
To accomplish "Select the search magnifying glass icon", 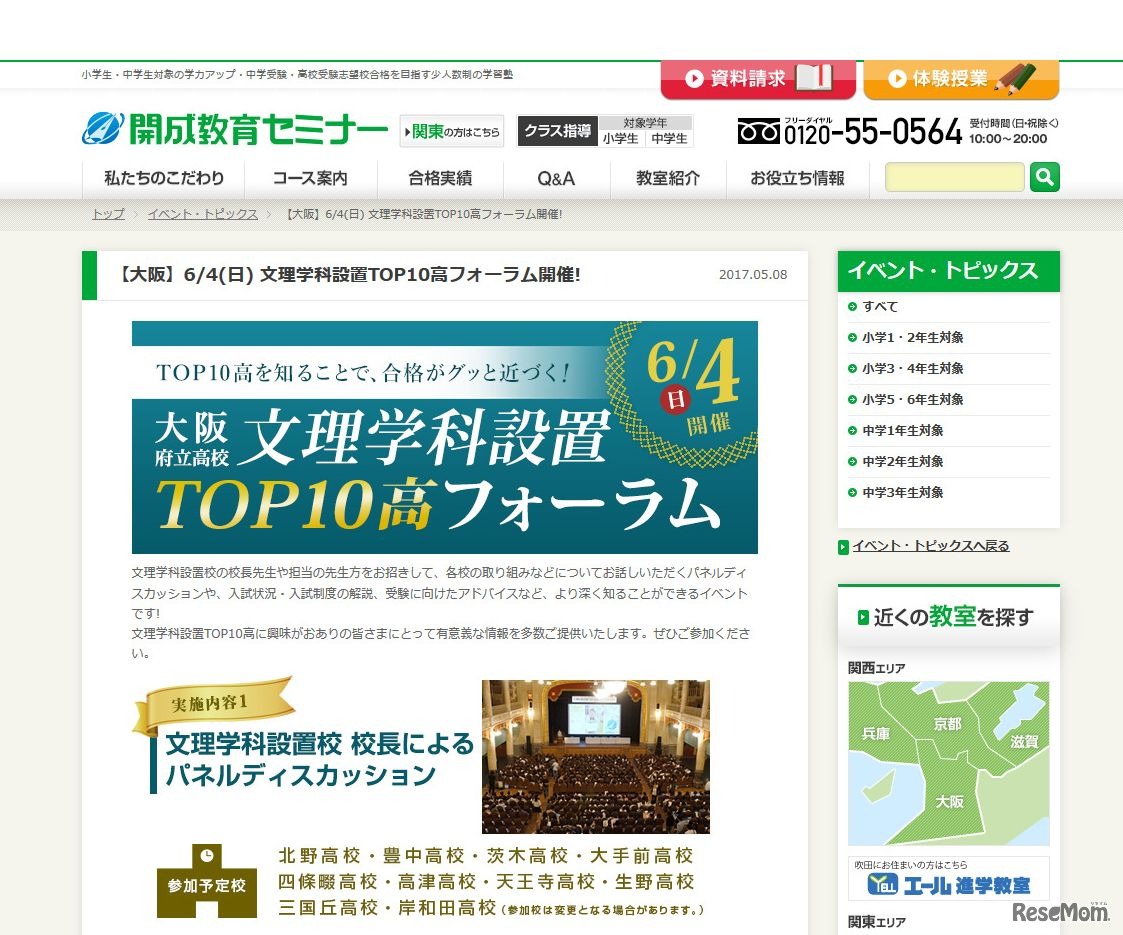I will click(x=1044, y=177).
